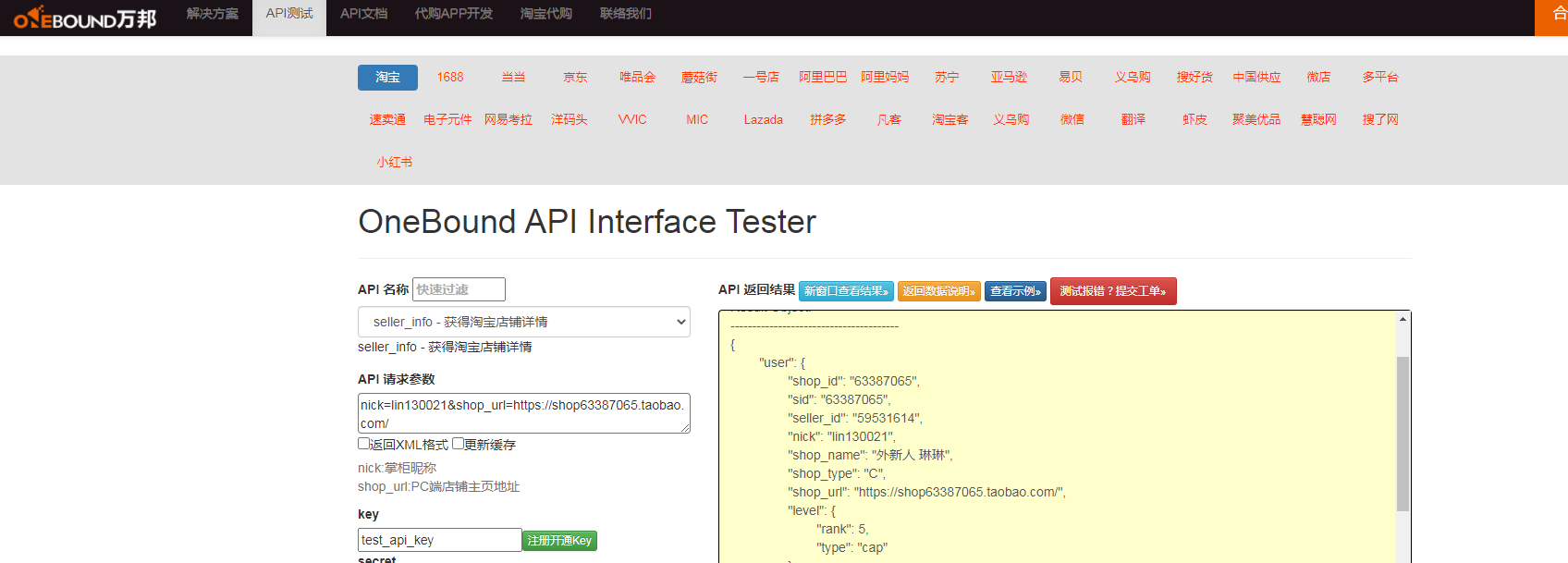Image resolution: width=1568 pixels, height=563 pixels.
Task: Open the seller_info API name dropdown
Action: point(524,322)
